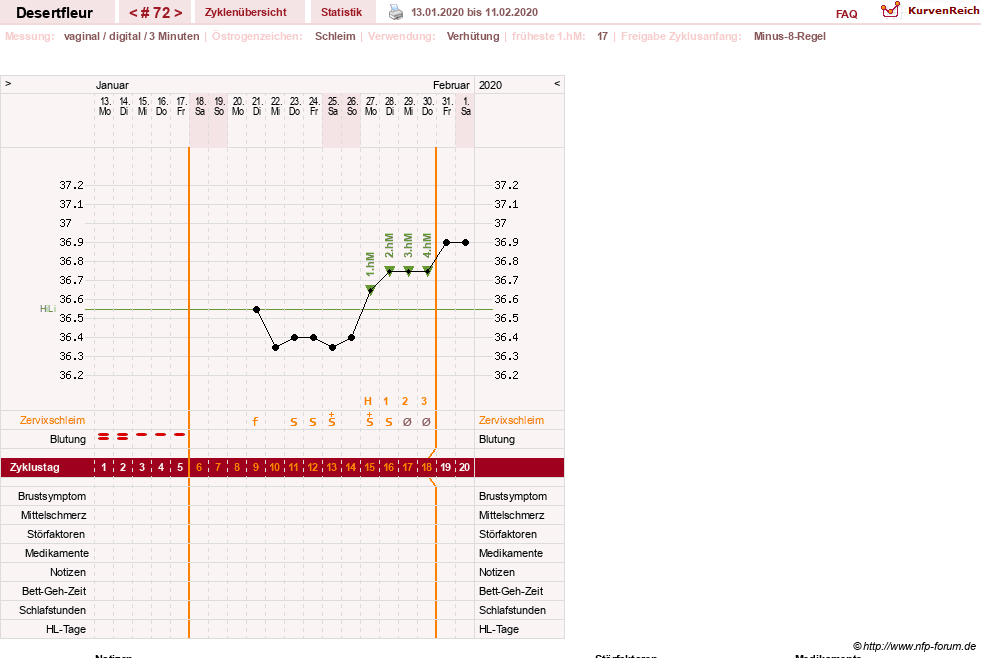
Task: Click cycle day 19 cell
Action: 445,467
